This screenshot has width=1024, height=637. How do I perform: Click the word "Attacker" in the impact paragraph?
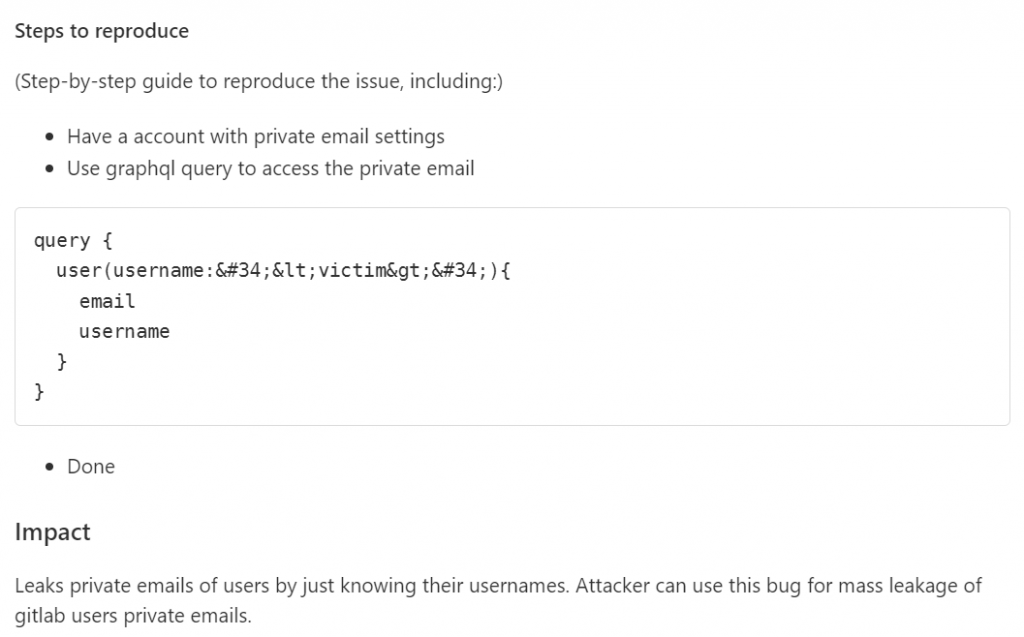612,585
